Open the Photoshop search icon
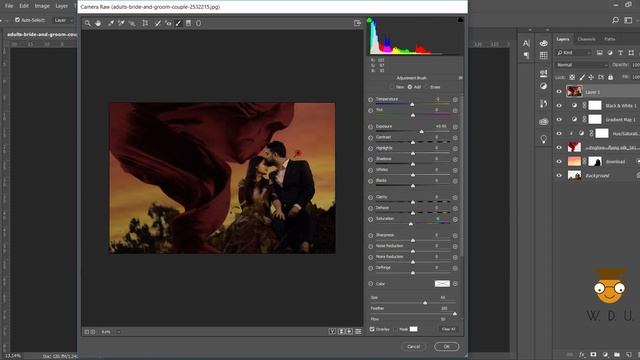640x360 pixels. click(x=615, y=20)
